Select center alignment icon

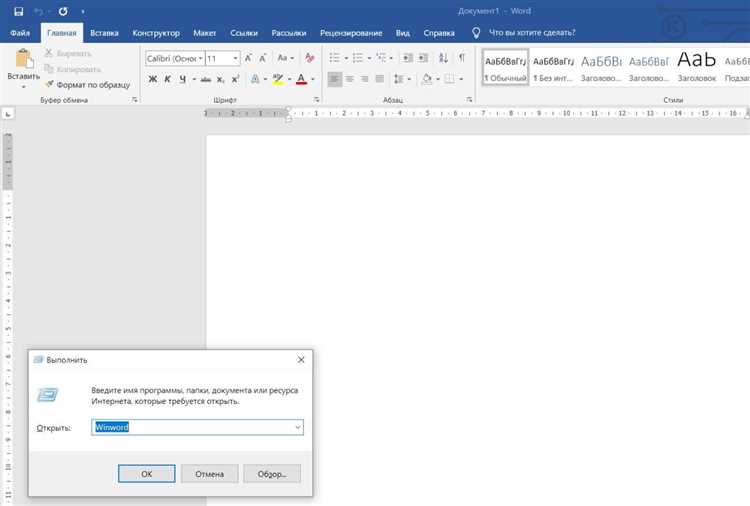(350, 79)
